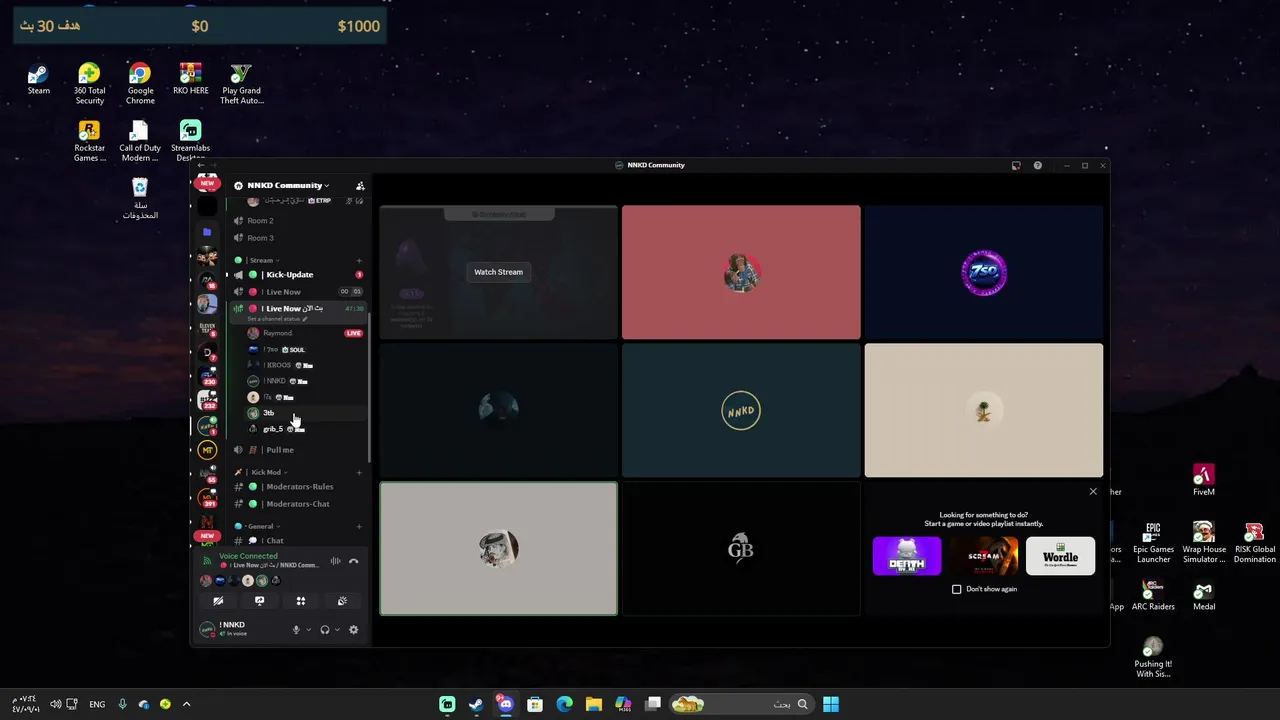1280x720 pixels.
Task: Disconnect from voice with the hang-up icon
Action: coord(353,561)
